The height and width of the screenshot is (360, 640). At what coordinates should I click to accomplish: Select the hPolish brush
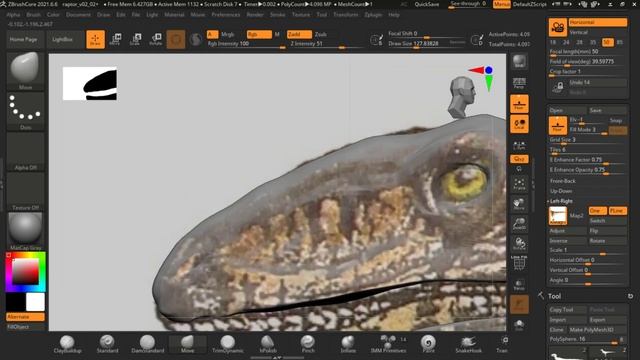[x=268, y=344]
